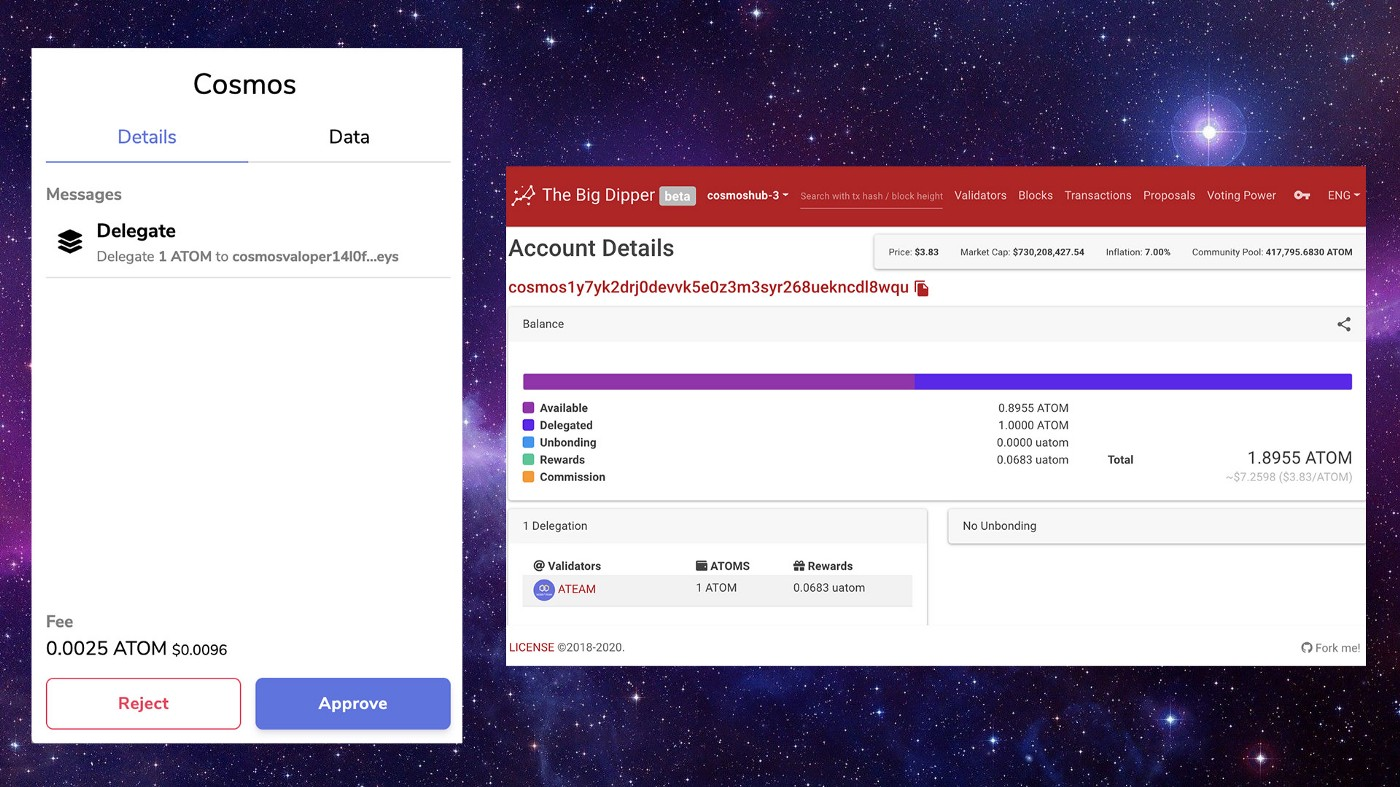Open the ATEAM validator link
The width and height of the screenshot is (1400, 787).
click(x=577, y=589)
